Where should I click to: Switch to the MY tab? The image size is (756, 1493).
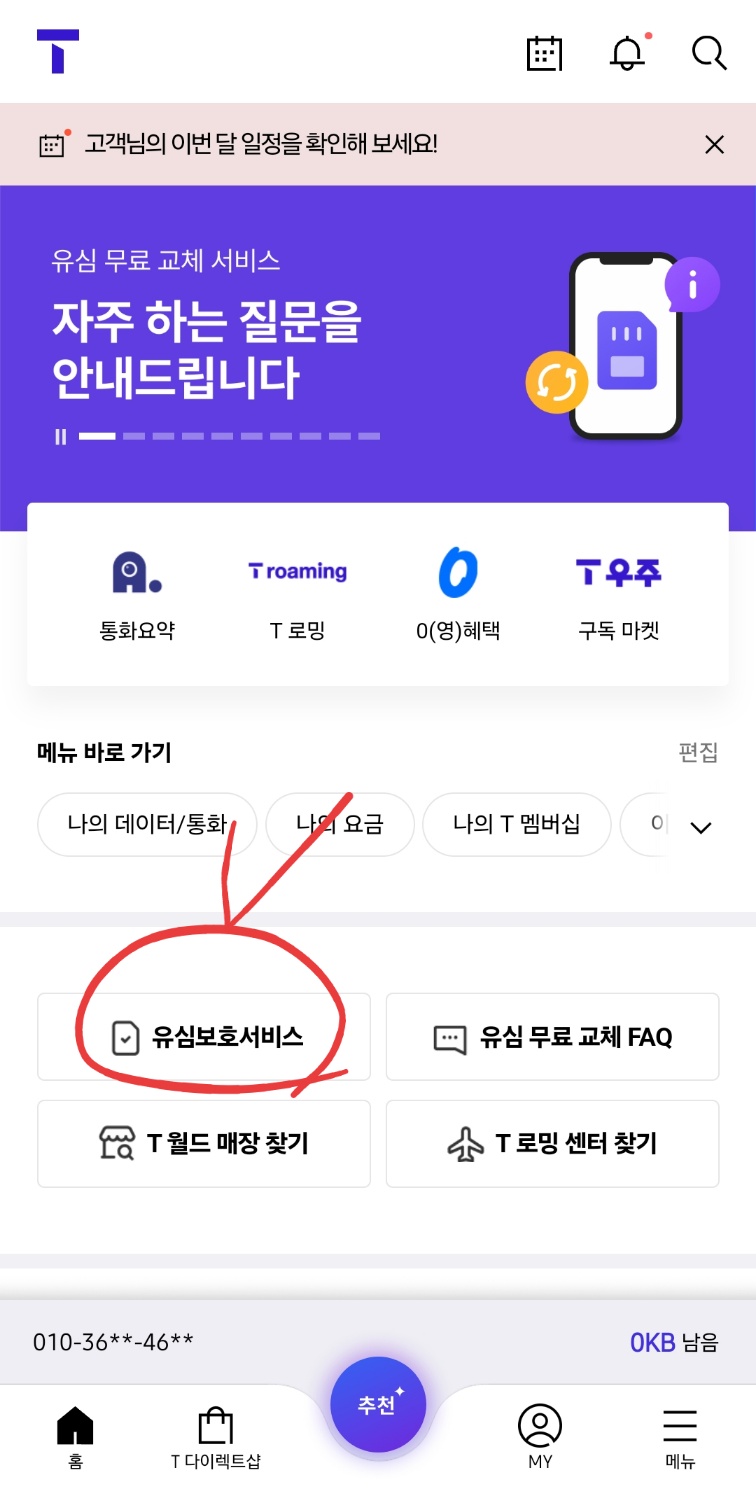540,1436
